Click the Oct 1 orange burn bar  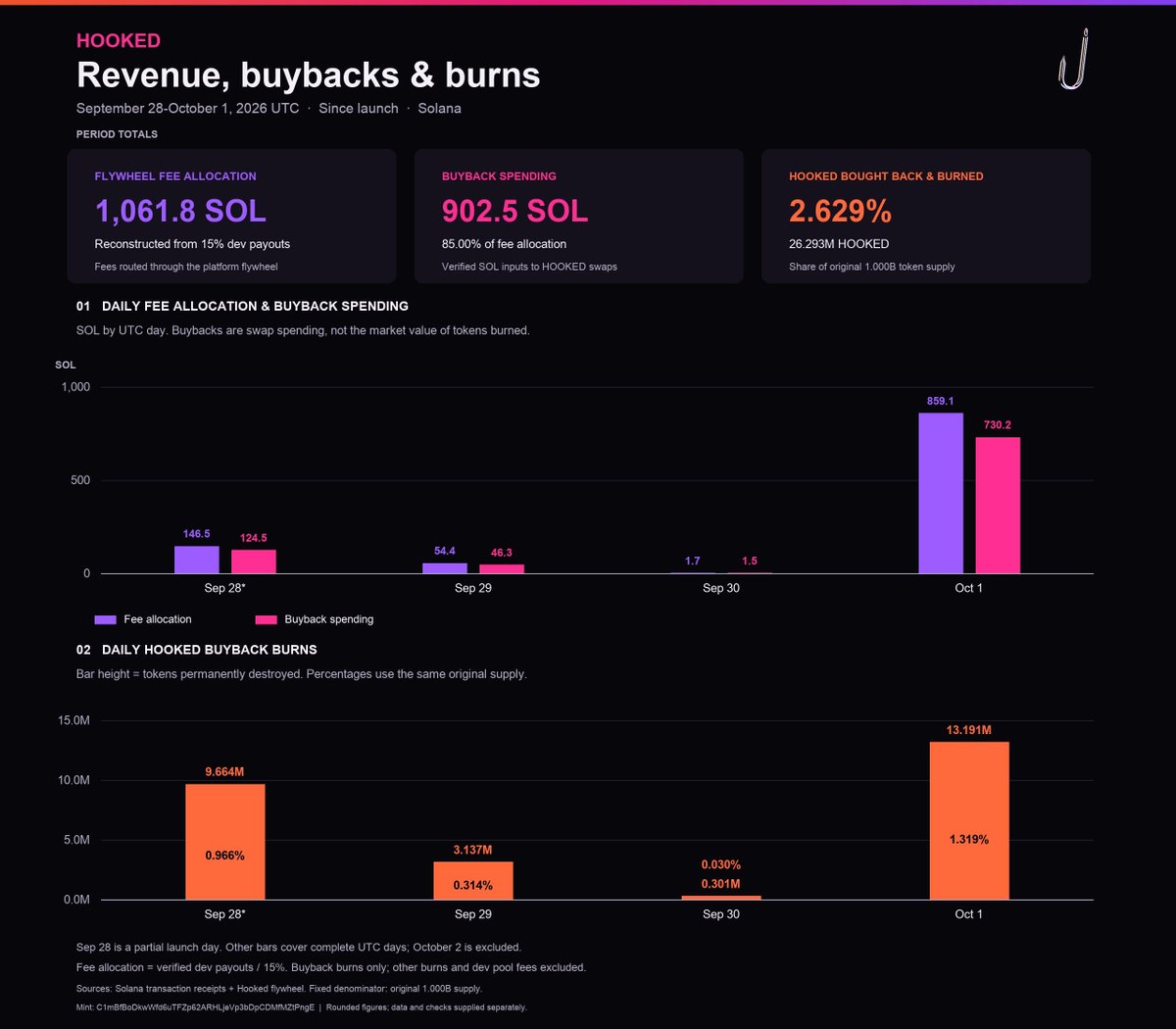(969, 821)
